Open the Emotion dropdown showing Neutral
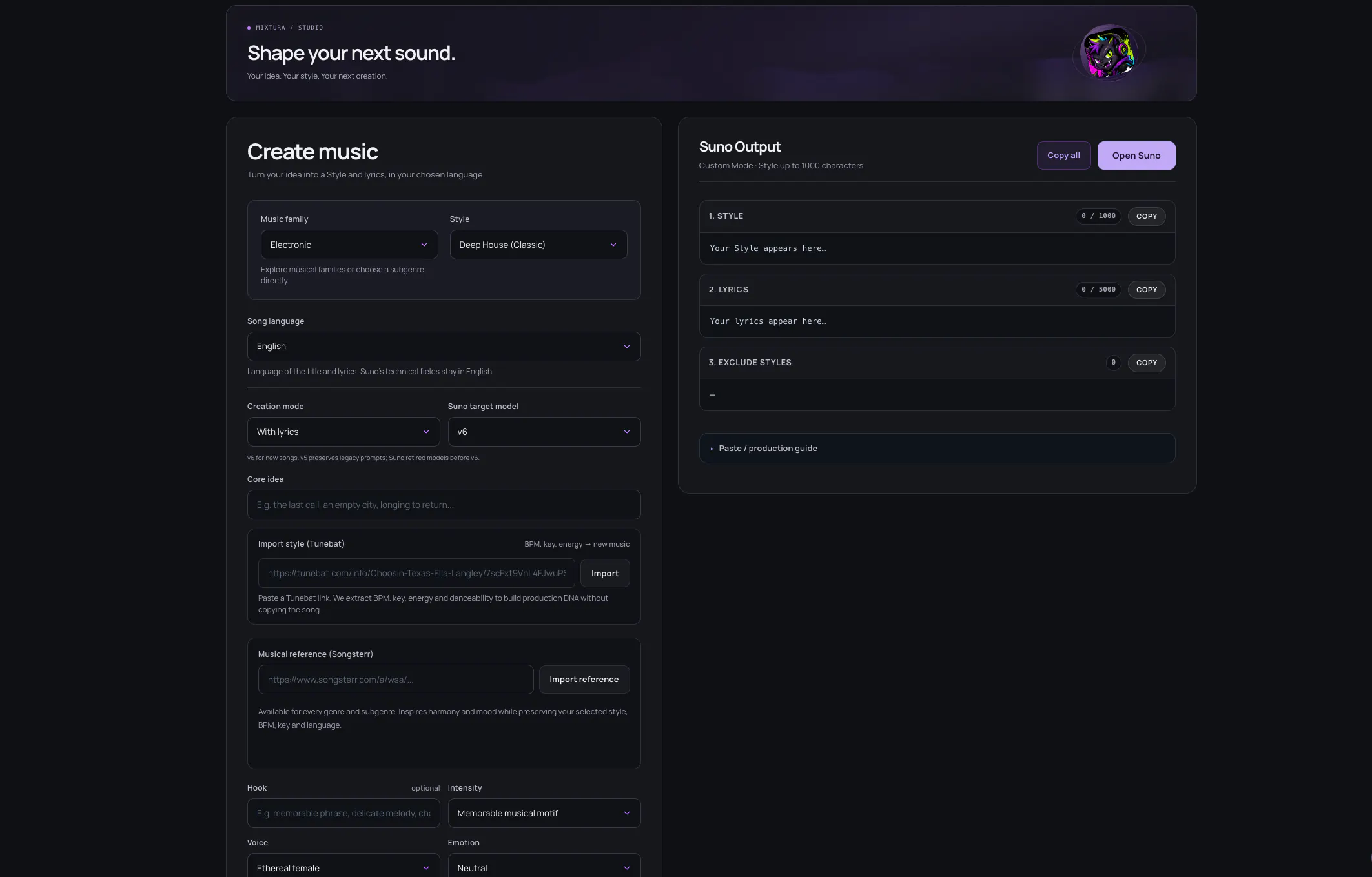The image size is (1372, 877). coord(544,867)
